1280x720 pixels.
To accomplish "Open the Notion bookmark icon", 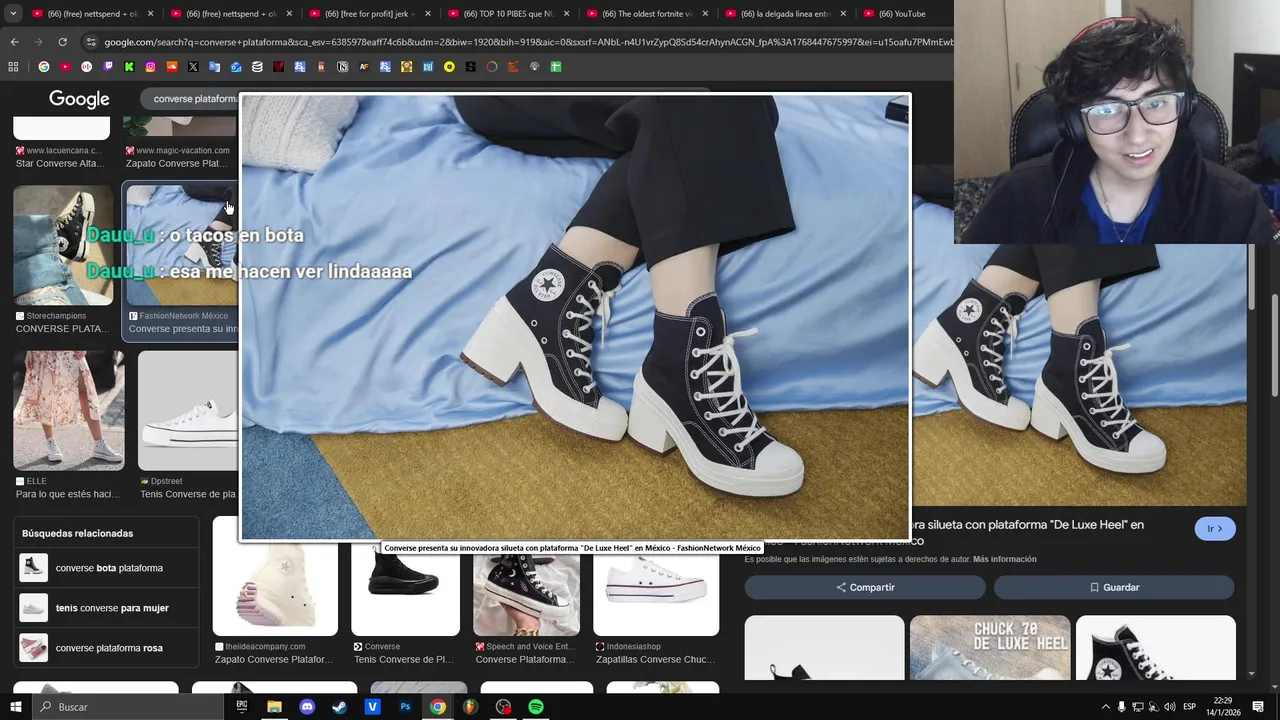I will click(x=342, y=67).
